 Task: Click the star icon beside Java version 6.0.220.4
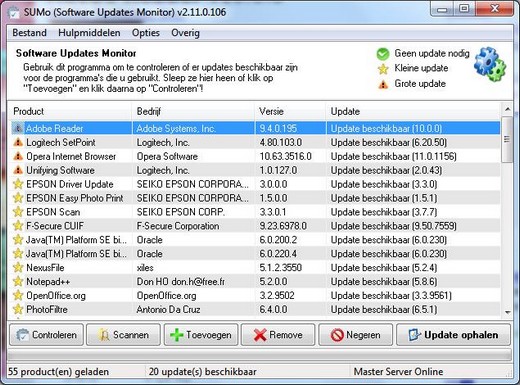(18, 254)
